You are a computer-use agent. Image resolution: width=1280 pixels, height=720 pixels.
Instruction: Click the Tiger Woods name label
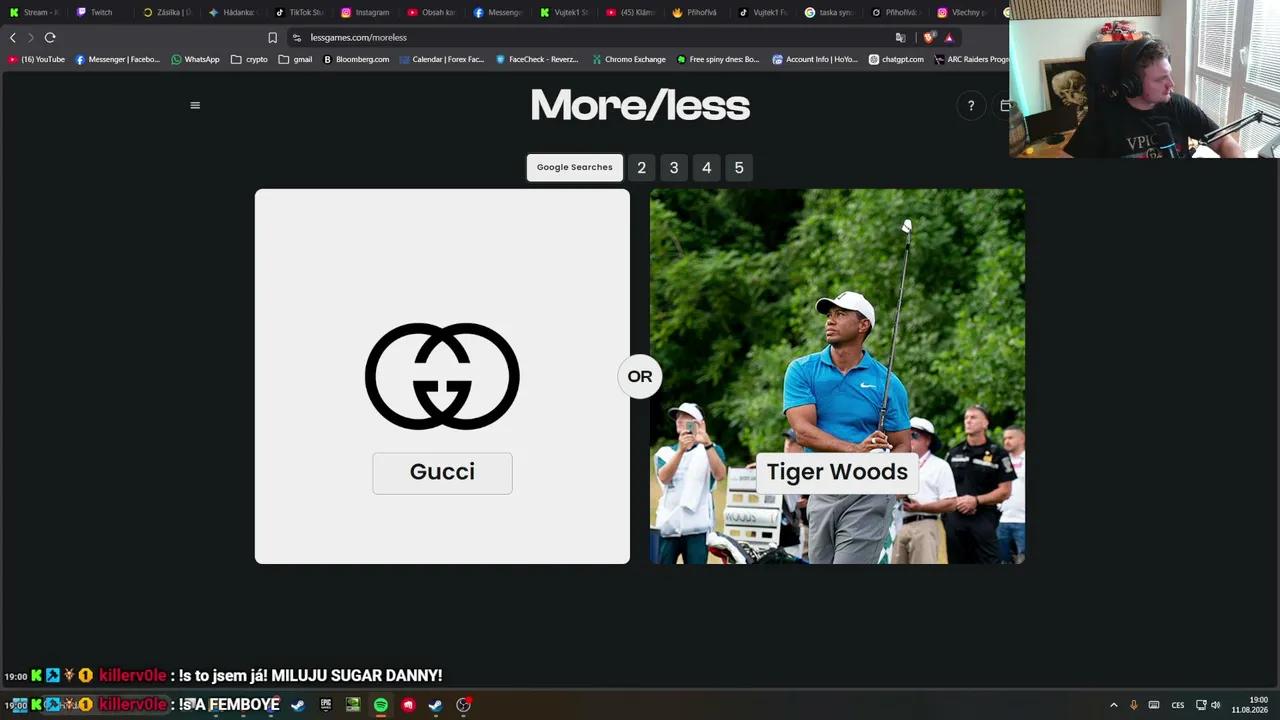[x=837, y=472]
